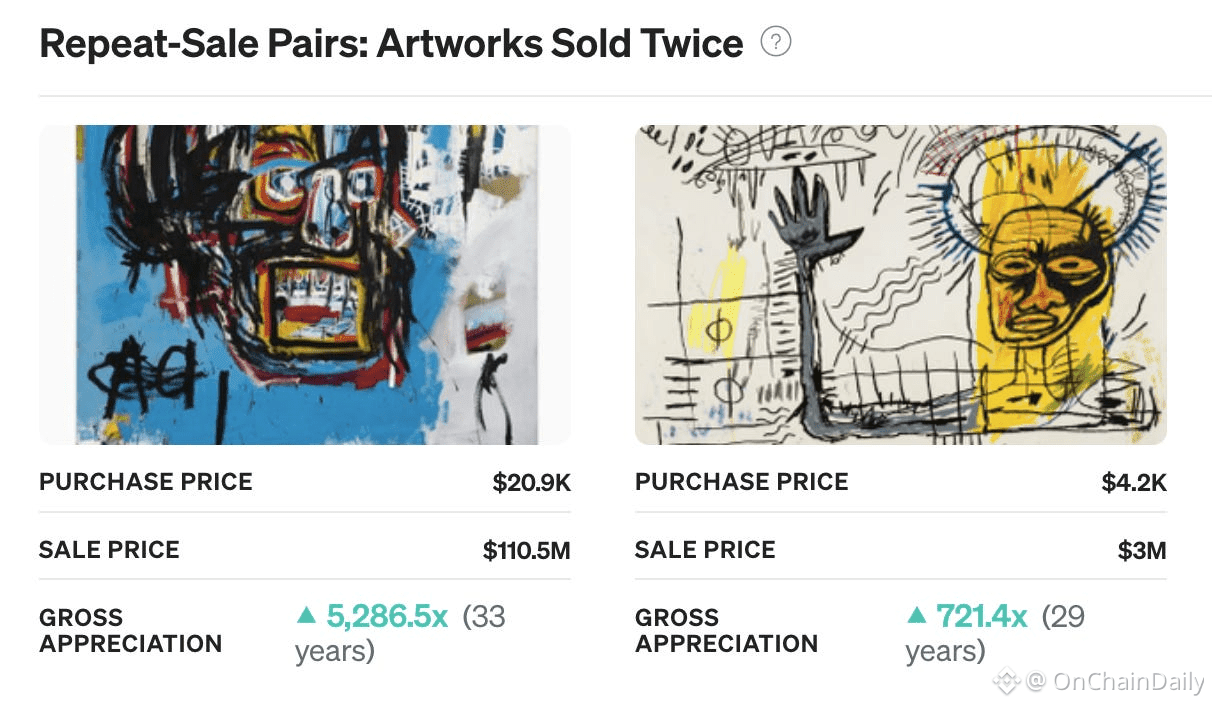Screen dimensions: 1212x706
Task: Click right card's SALE PRICE label
Action: click(705, 550)
